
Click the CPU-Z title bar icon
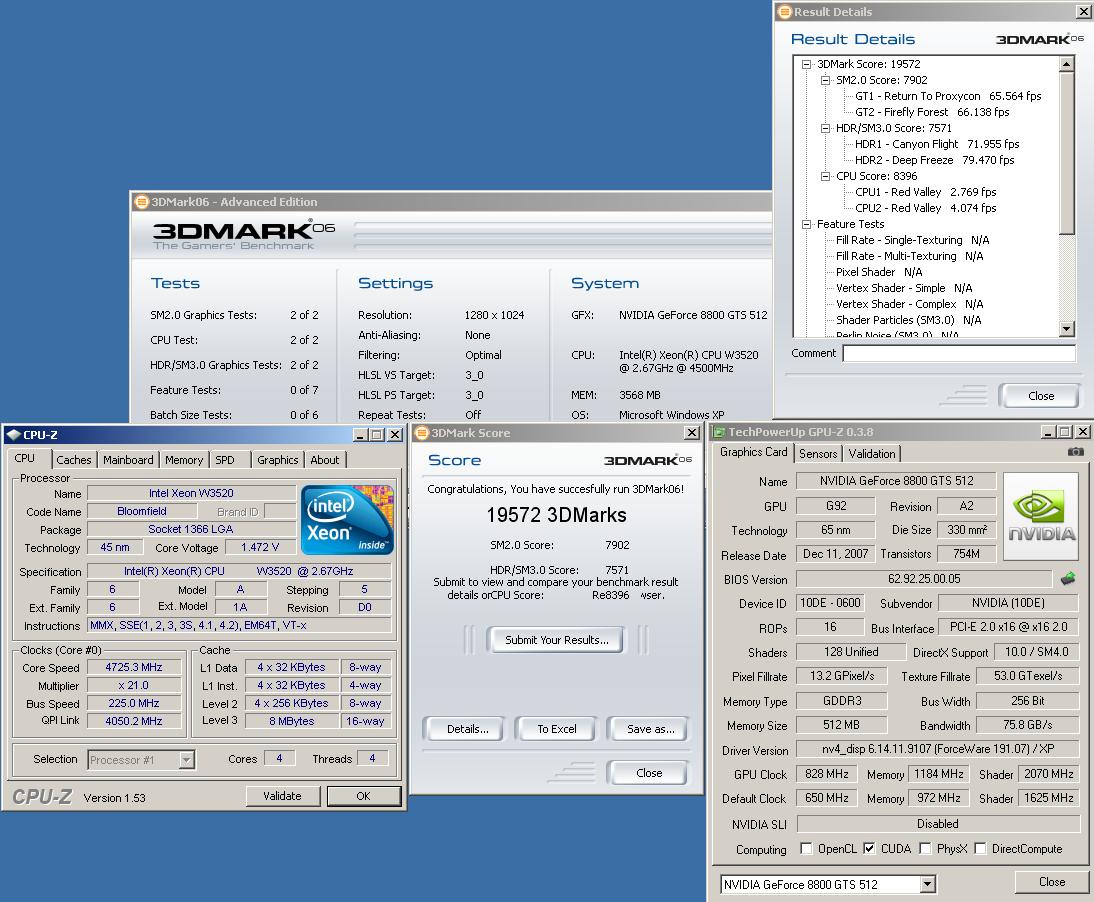point(13,435)
